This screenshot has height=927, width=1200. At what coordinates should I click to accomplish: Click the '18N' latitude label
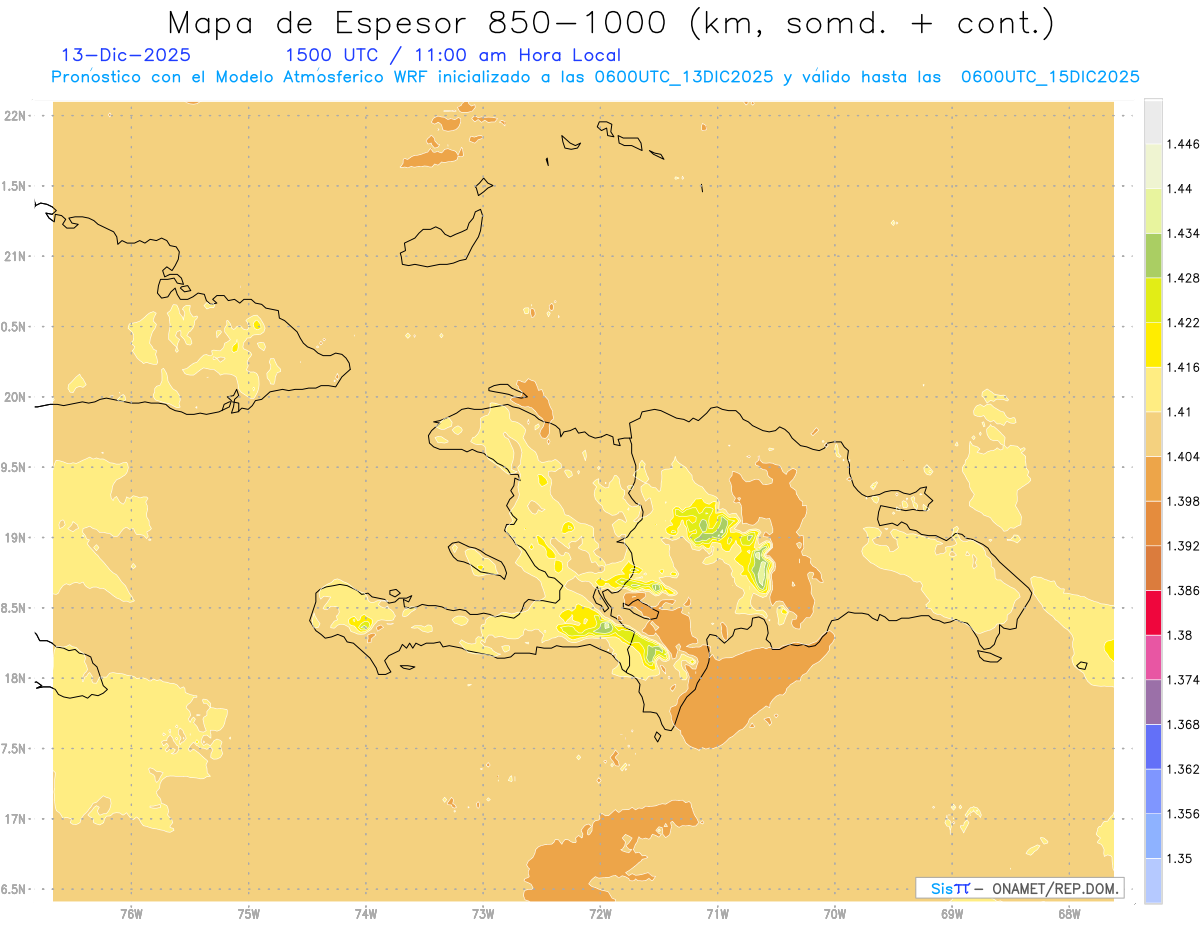(16, 678)
